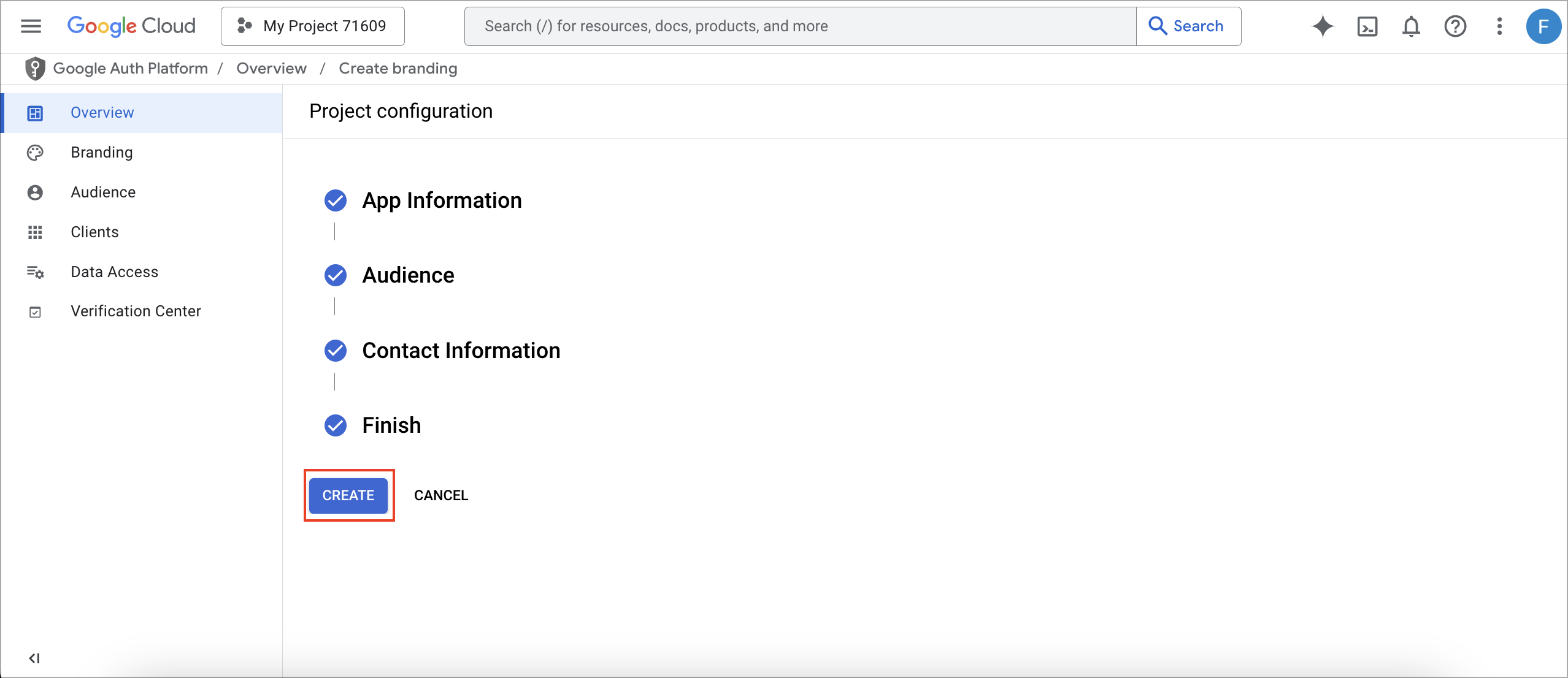
Task: Select Verification Center in the sidebar
Action: (142, 311)
